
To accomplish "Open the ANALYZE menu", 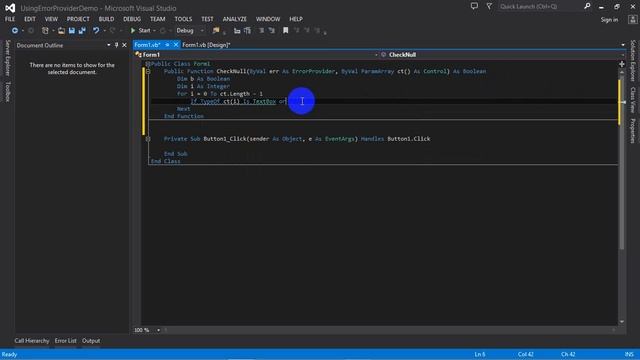I will [x=235, y=19].
